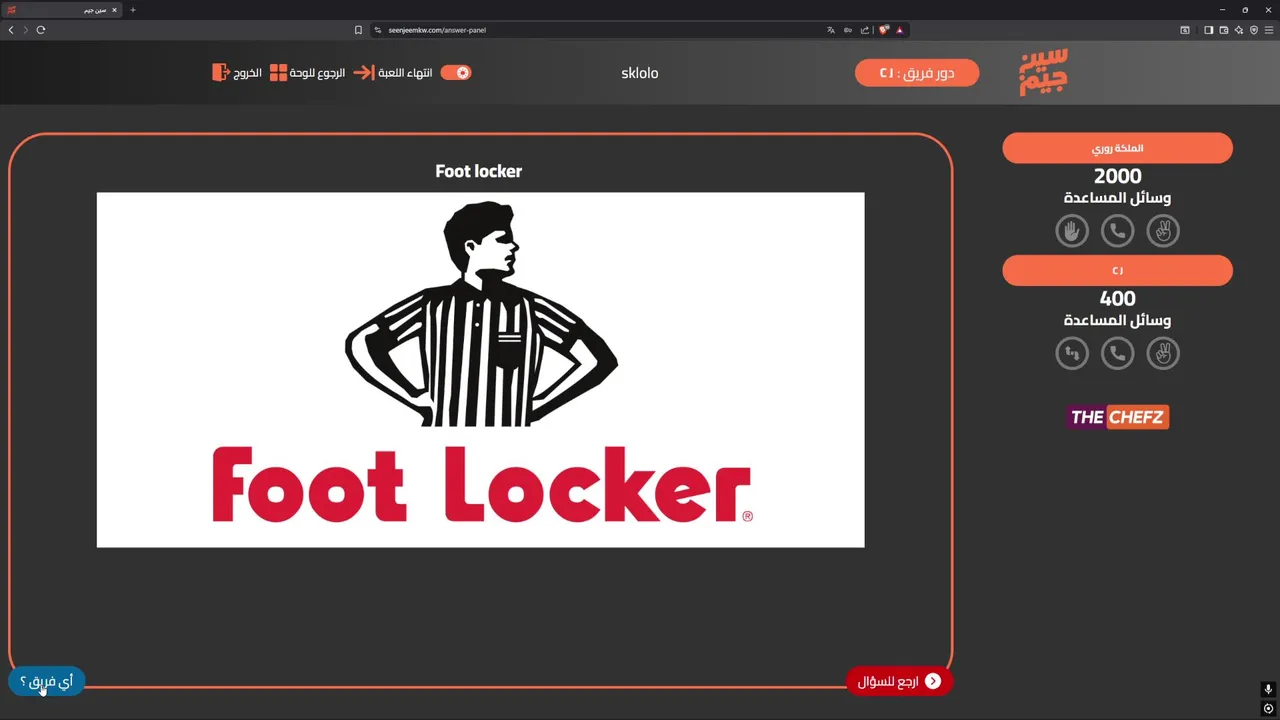The height and width of the screenshot is (720, 1280).
Task: Share this page via share icon
Action: (865, 30)
